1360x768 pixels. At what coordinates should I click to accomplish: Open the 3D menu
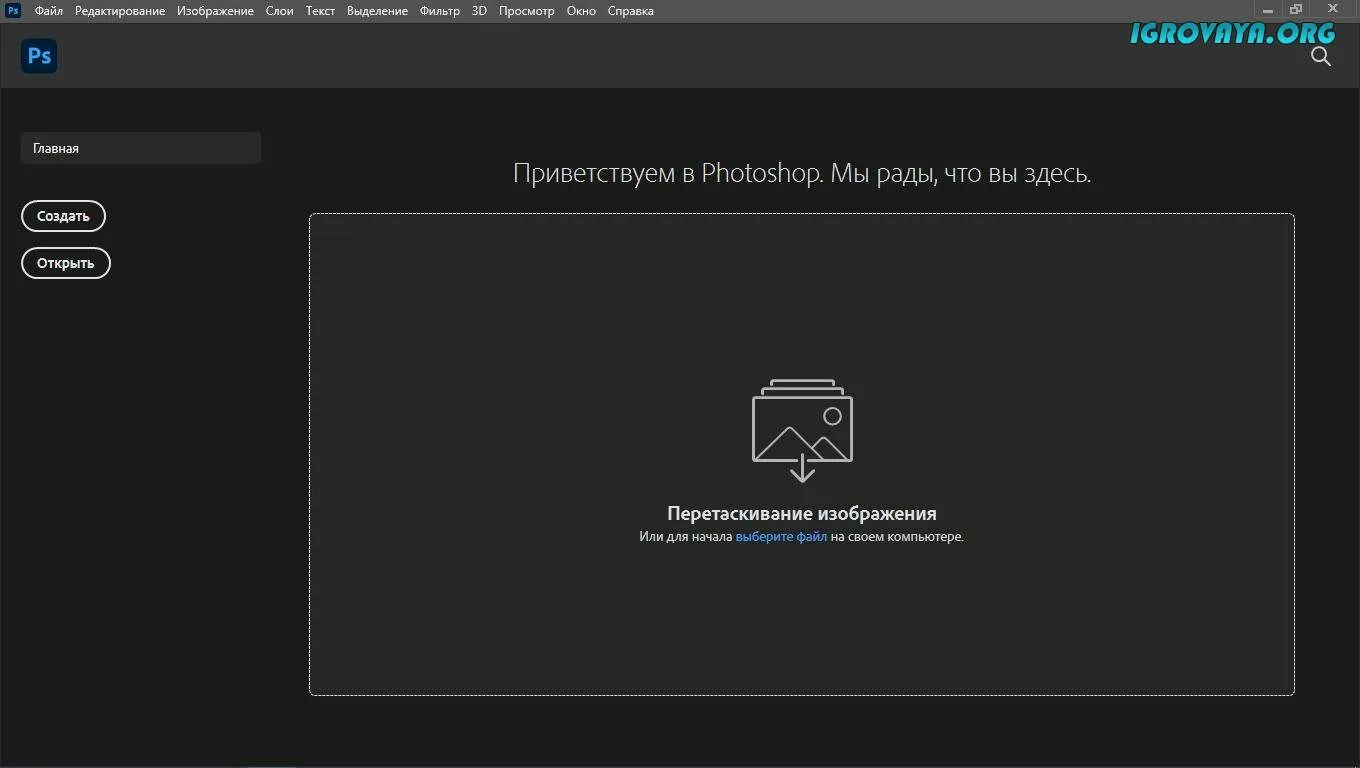tap(479, 11)
